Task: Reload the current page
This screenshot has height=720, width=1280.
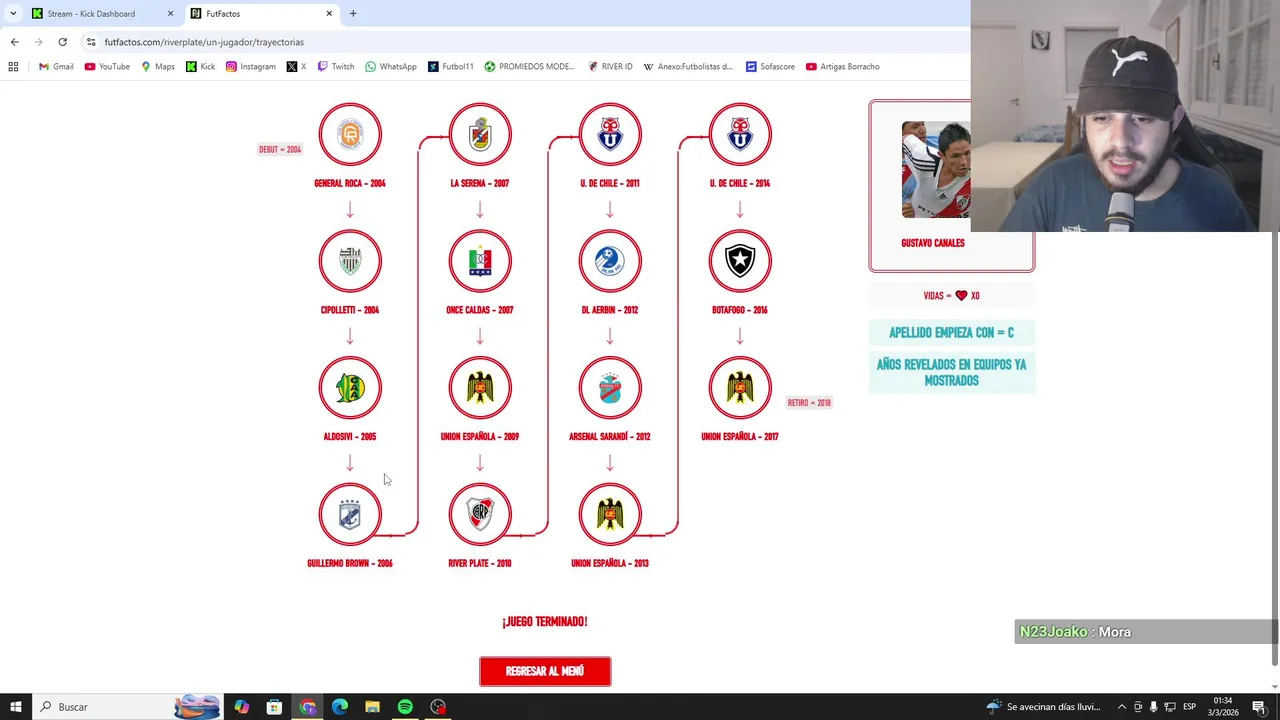Action: pos(62,42)
